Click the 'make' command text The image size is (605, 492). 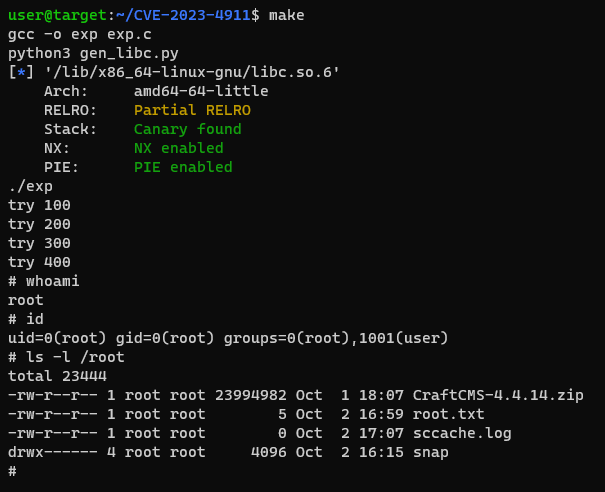coord(286,15)
